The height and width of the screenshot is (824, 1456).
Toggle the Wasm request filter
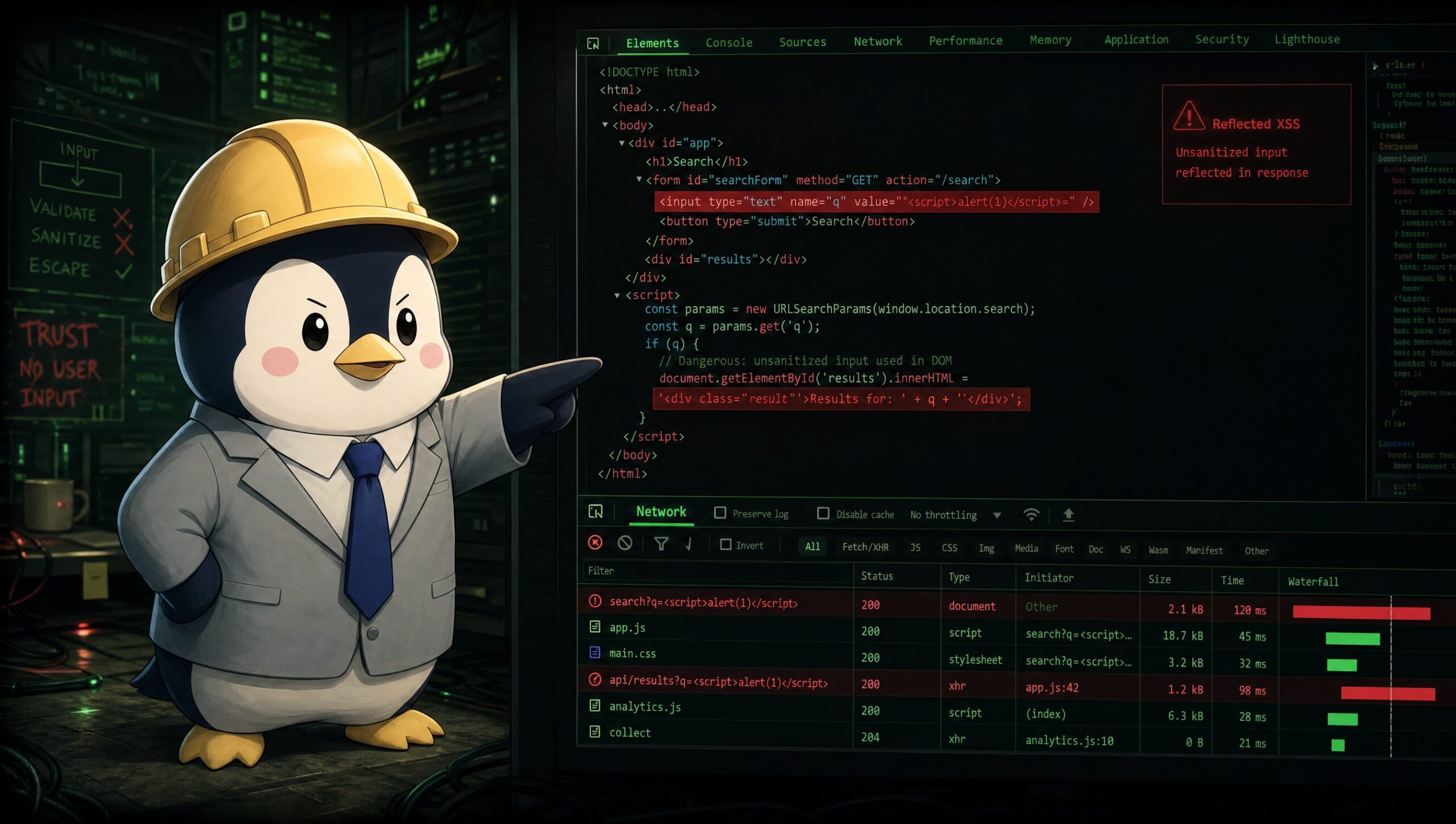[x=1159, y=550]
